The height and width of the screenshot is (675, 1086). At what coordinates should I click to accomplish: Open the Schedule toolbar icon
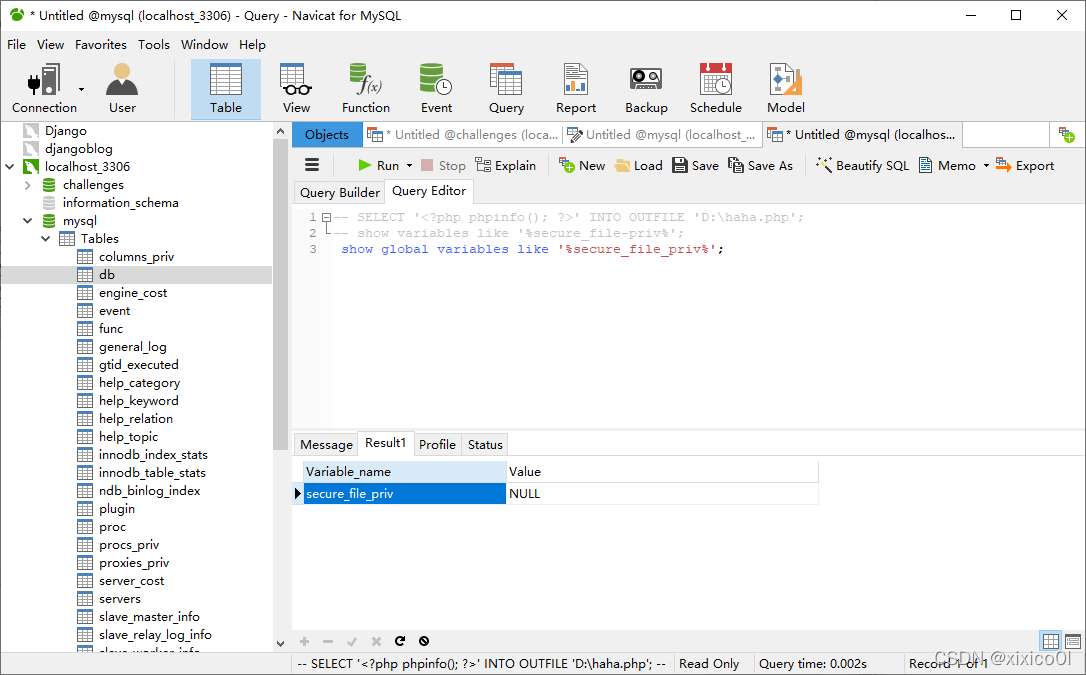click(715, 89)
